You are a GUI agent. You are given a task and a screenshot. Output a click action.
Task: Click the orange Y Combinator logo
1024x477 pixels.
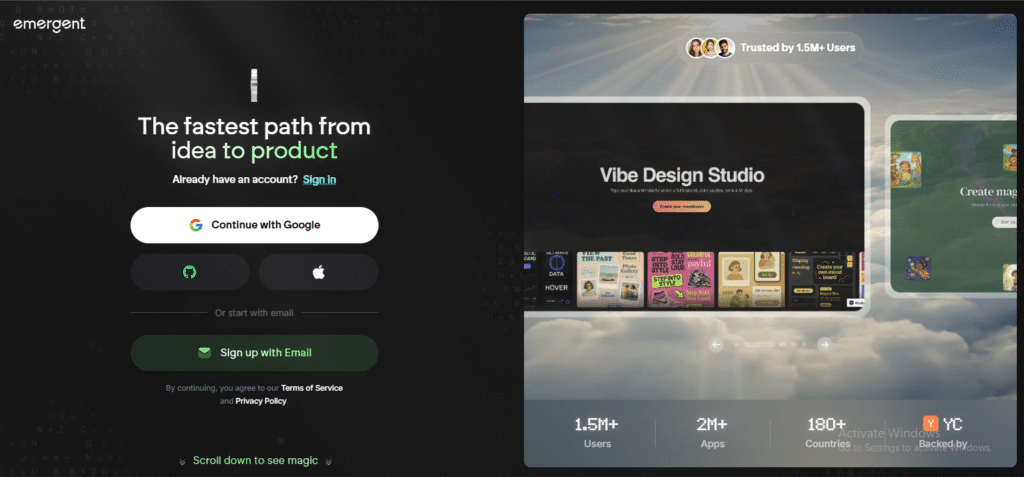point(930,424)
